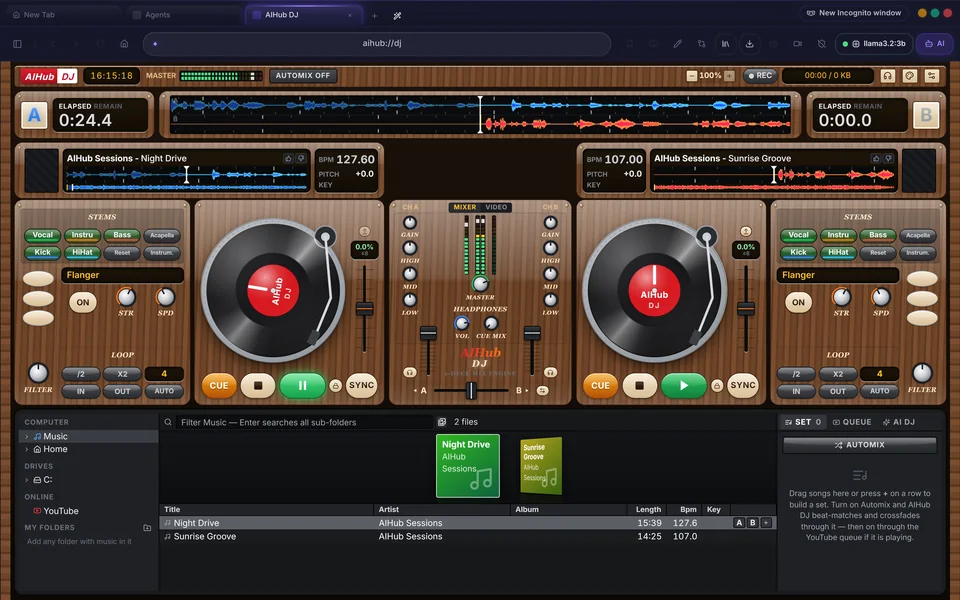Screen dimensions: 960x600
Task: Open the settings sliders icon in top bar
Action: [931, 76]
